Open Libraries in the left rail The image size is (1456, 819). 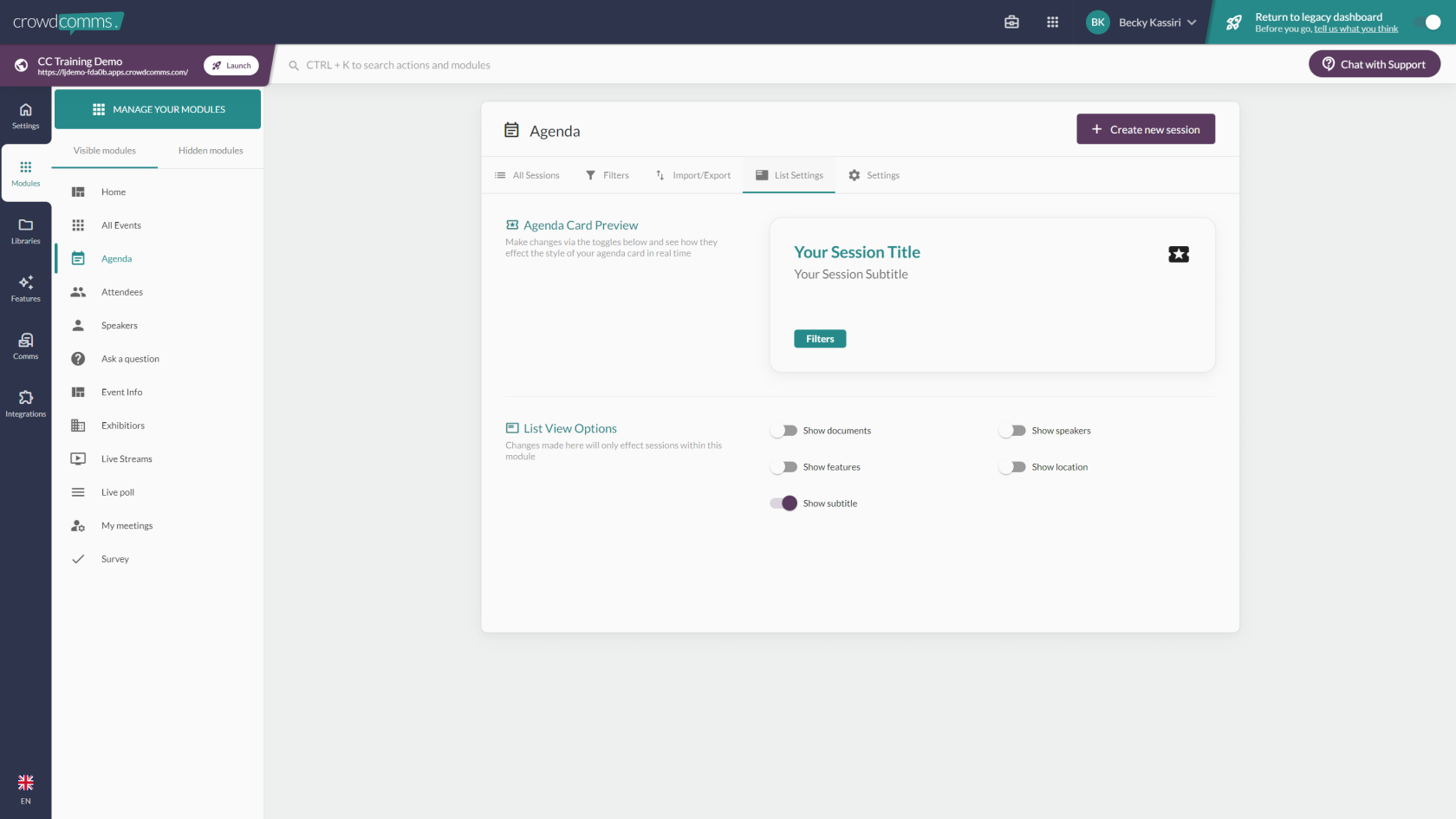pyautogui.click(x=26, y=231)
